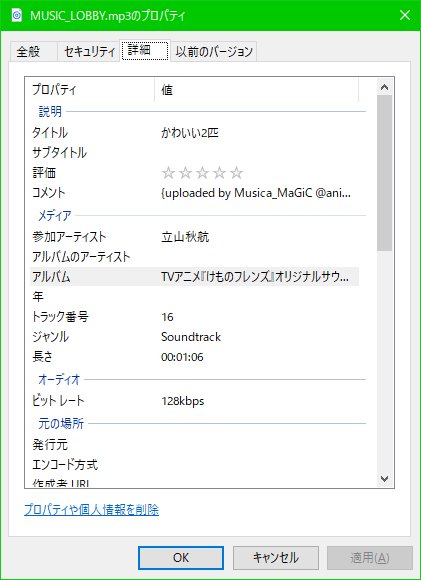Open the セキュリティ tab
This screenshot has height=580, width=421.
(89, 52)
